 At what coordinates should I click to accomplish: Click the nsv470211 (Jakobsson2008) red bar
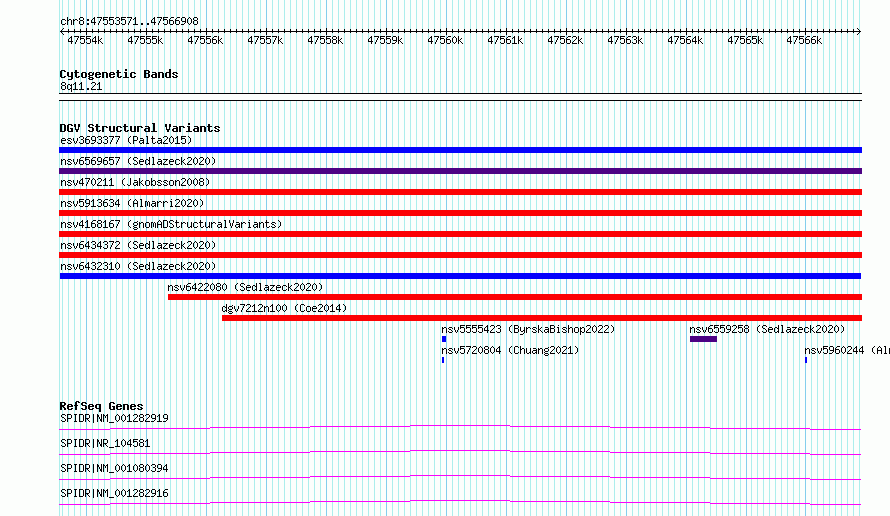(460, 192)
